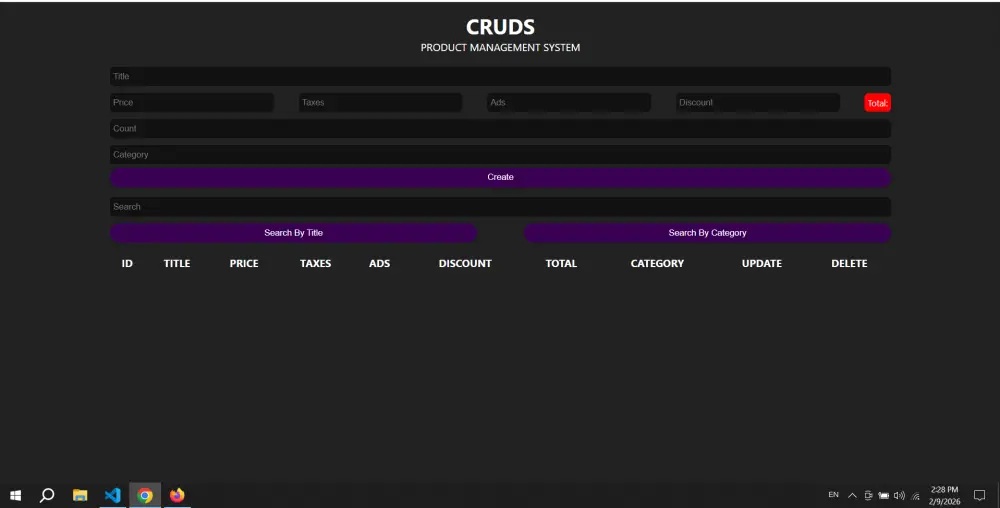
Task: Click the Discount input field
Action: [758, 103]
